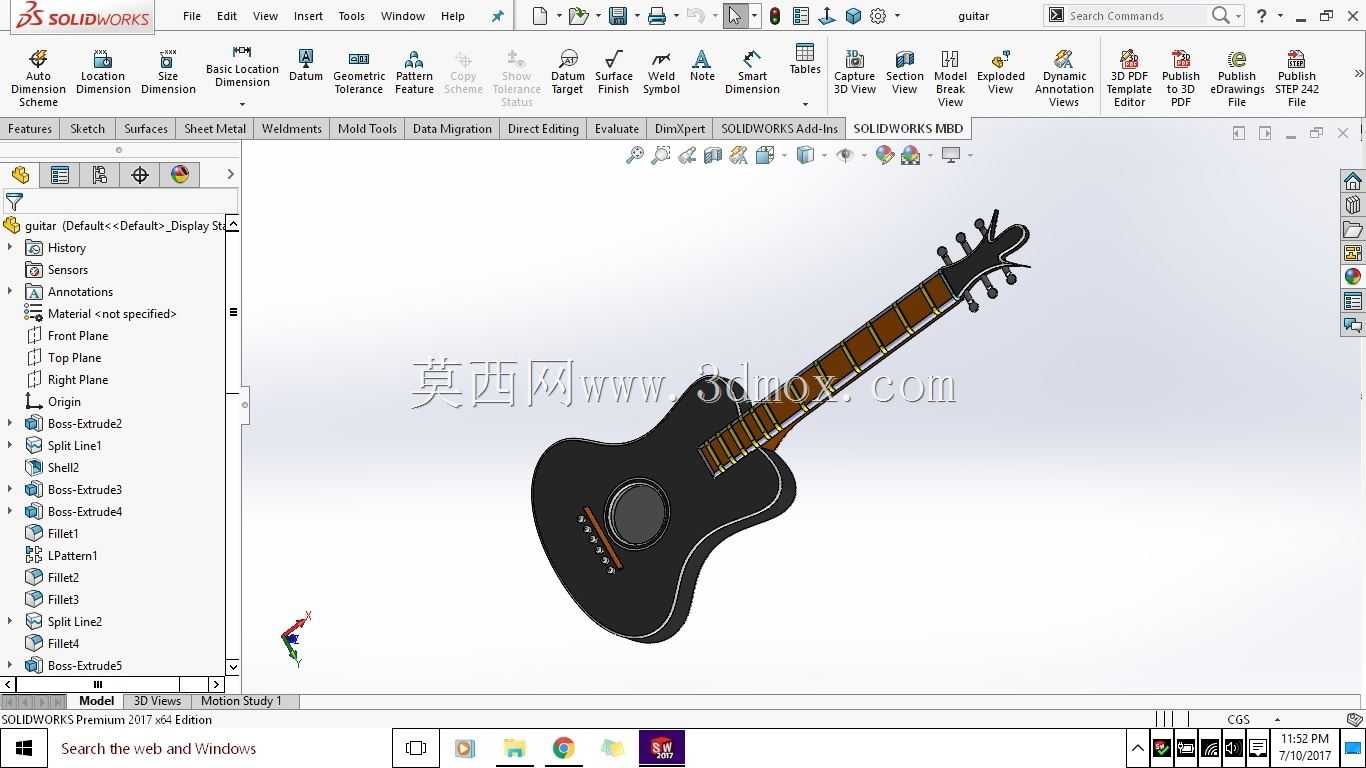Click the Basic Location Dimension tool

(x=242, y=66)
